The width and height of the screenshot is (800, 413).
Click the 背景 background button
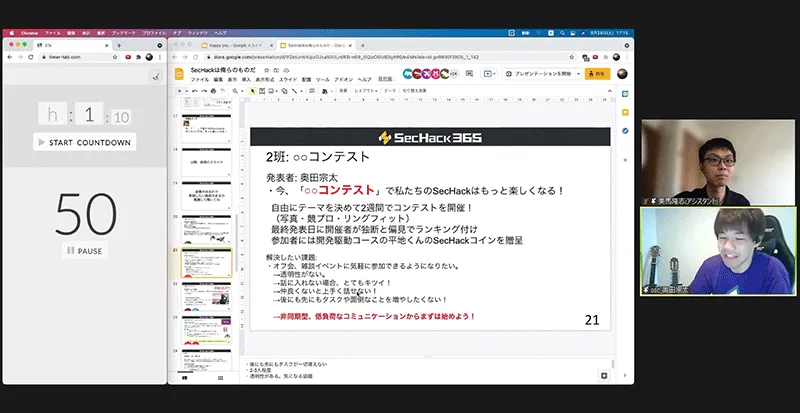343,91
